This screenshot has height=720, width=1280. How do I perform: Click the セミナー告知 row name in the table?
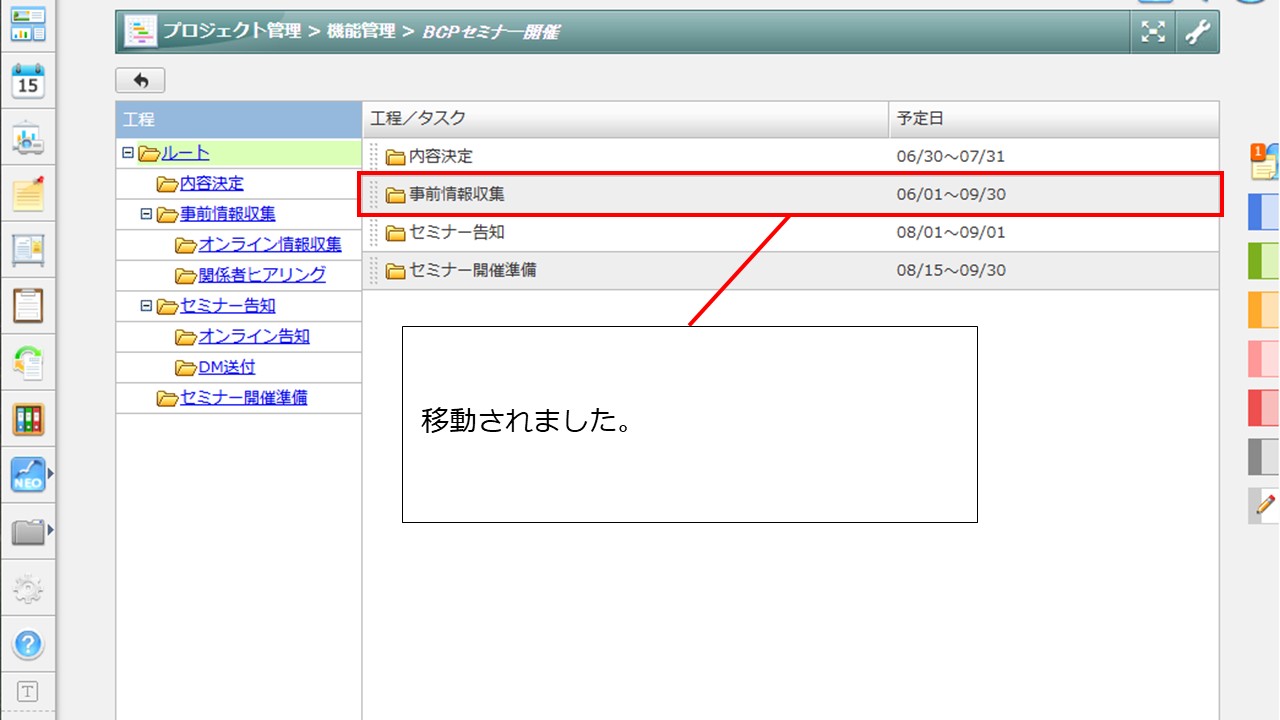pos(457,233)
